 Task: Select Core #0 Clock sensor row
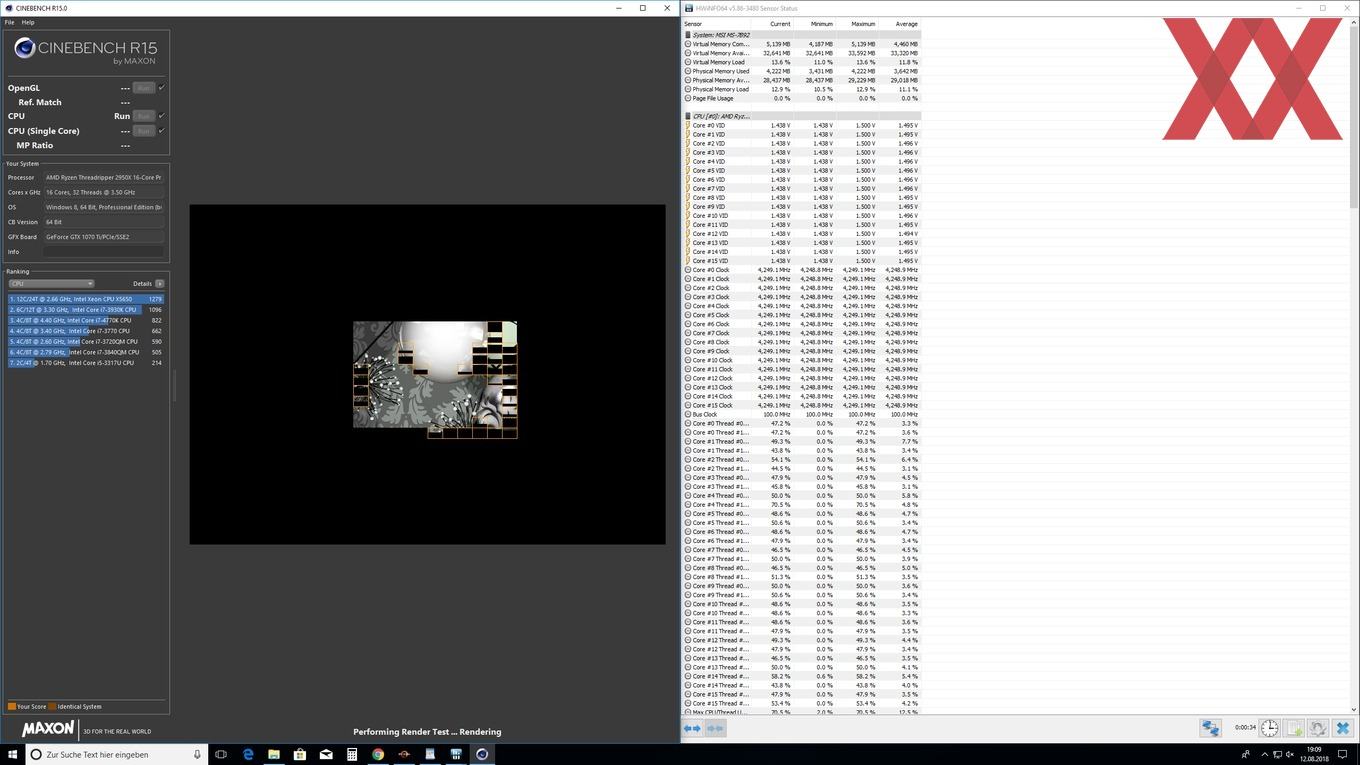(x=802, y=270)
